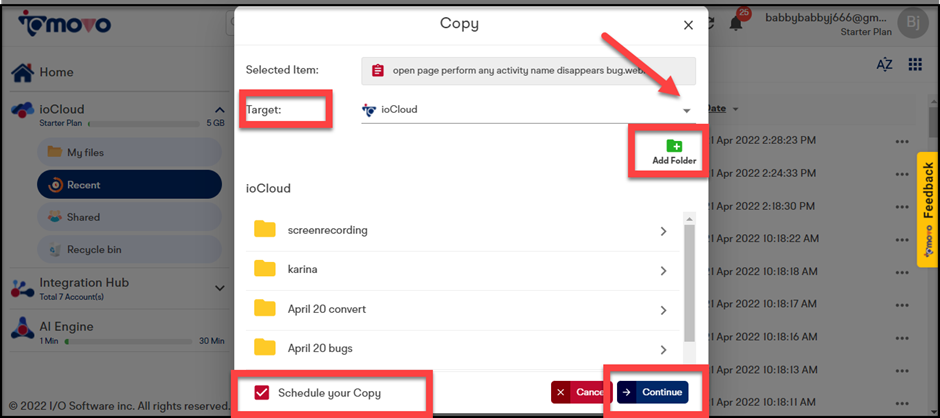Image resolution: width=940 pixels, height=418 pixels.
Task: Collapse the ioCloud sidebar section
Action: pyautogui.click(x=219, y=110)
